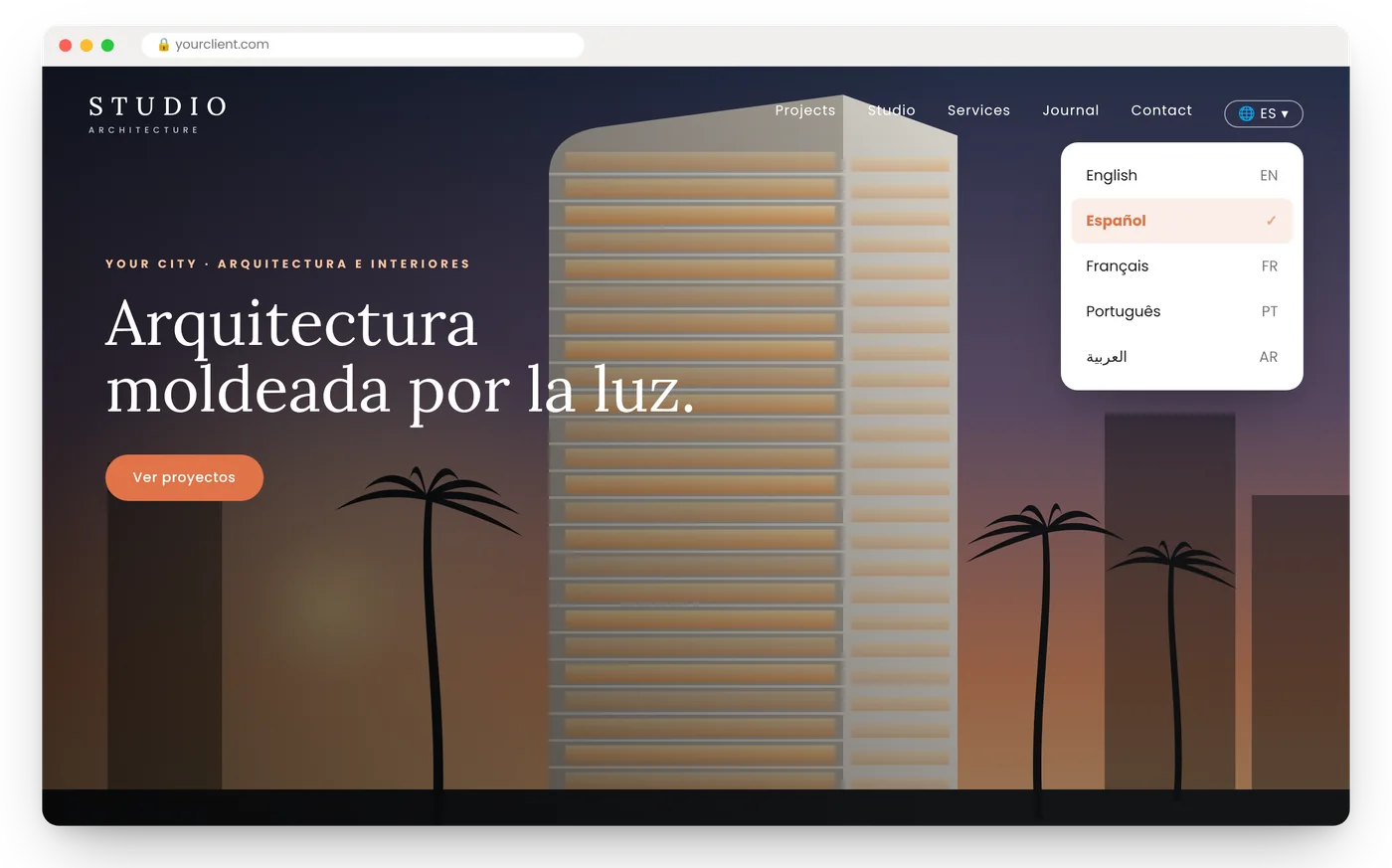The height and width of the screenshot is (868, 1392).
Task: Click the Ver proyectos button
Action: tap(184, 477)
